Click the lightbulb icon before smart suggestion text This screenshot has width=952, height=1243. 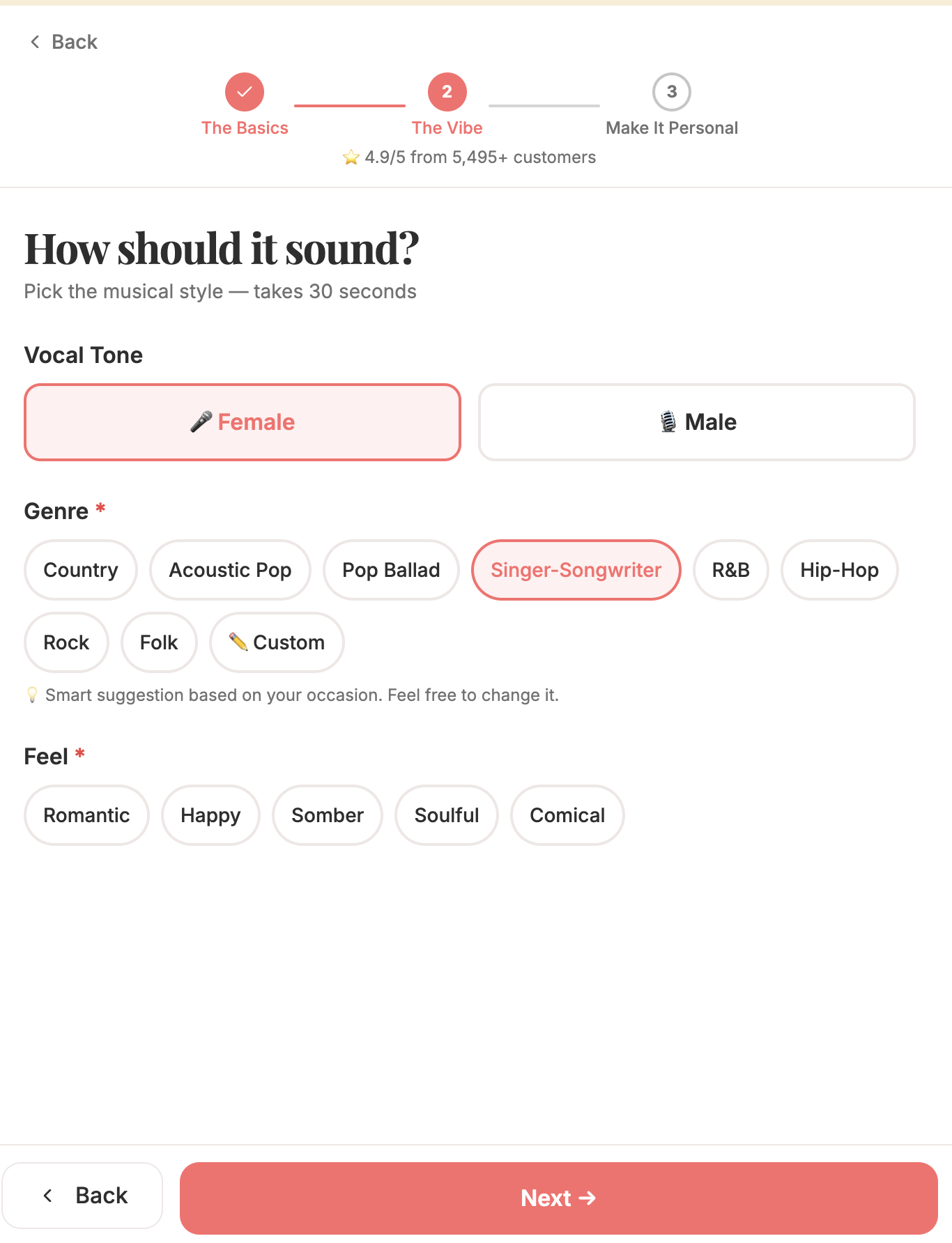(x=32, y=694)
